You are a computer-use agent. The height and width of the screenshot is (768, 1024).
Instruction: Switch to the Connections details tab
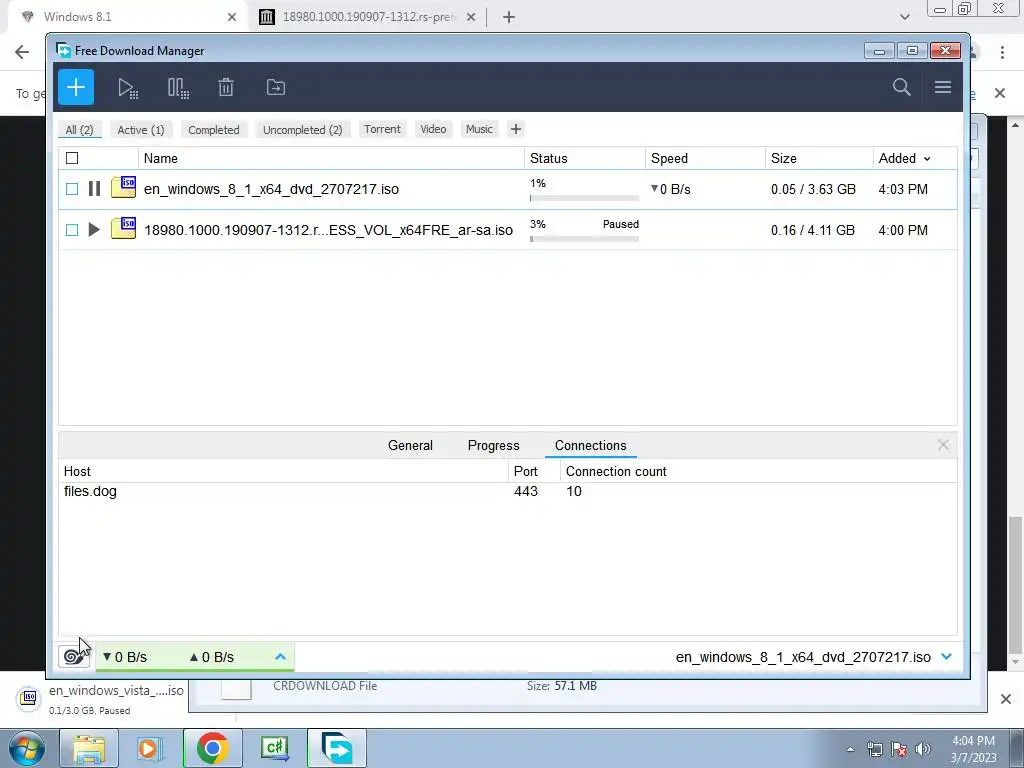point(590,445)
